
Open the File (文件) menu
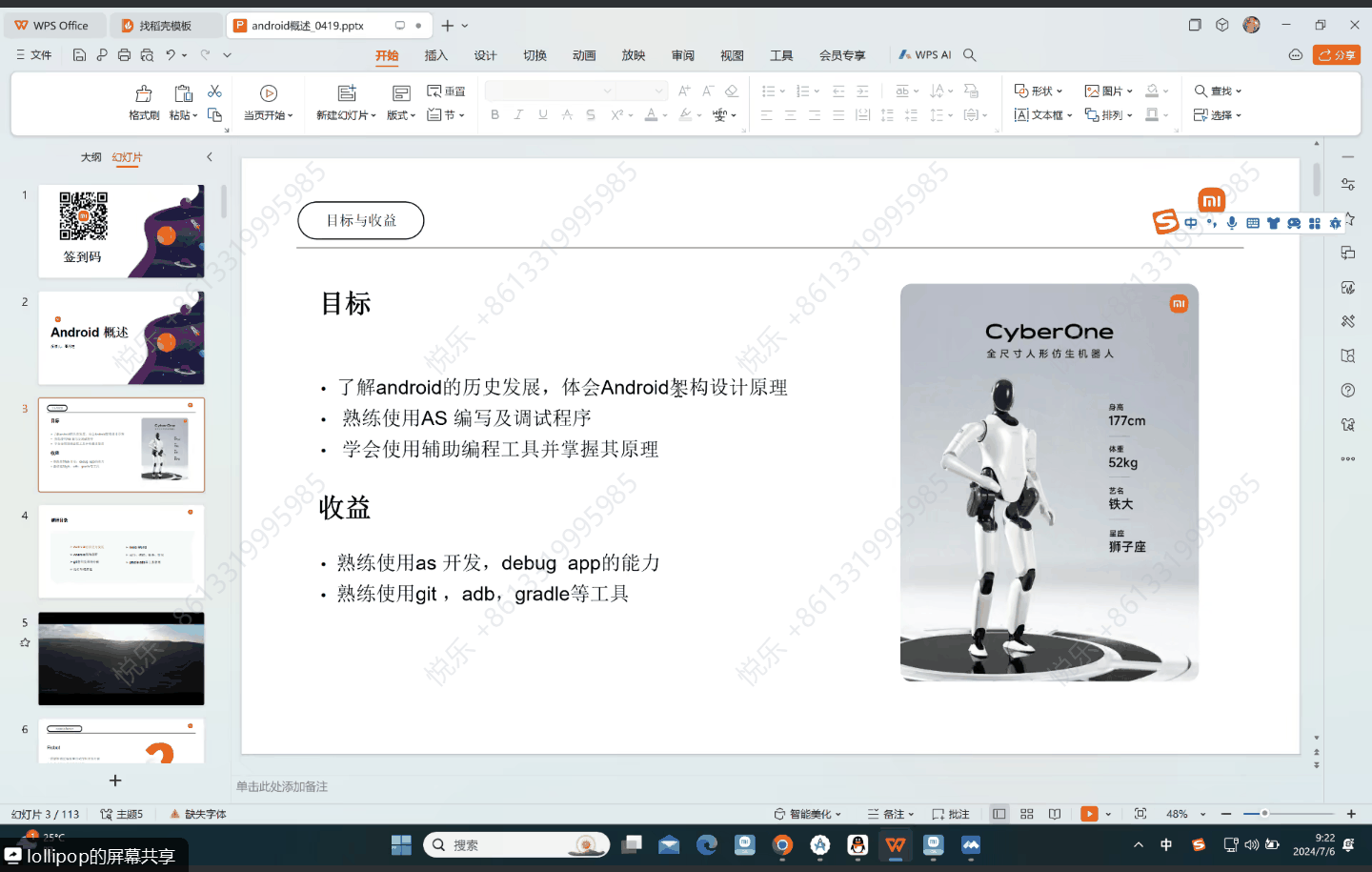point(34,55)
